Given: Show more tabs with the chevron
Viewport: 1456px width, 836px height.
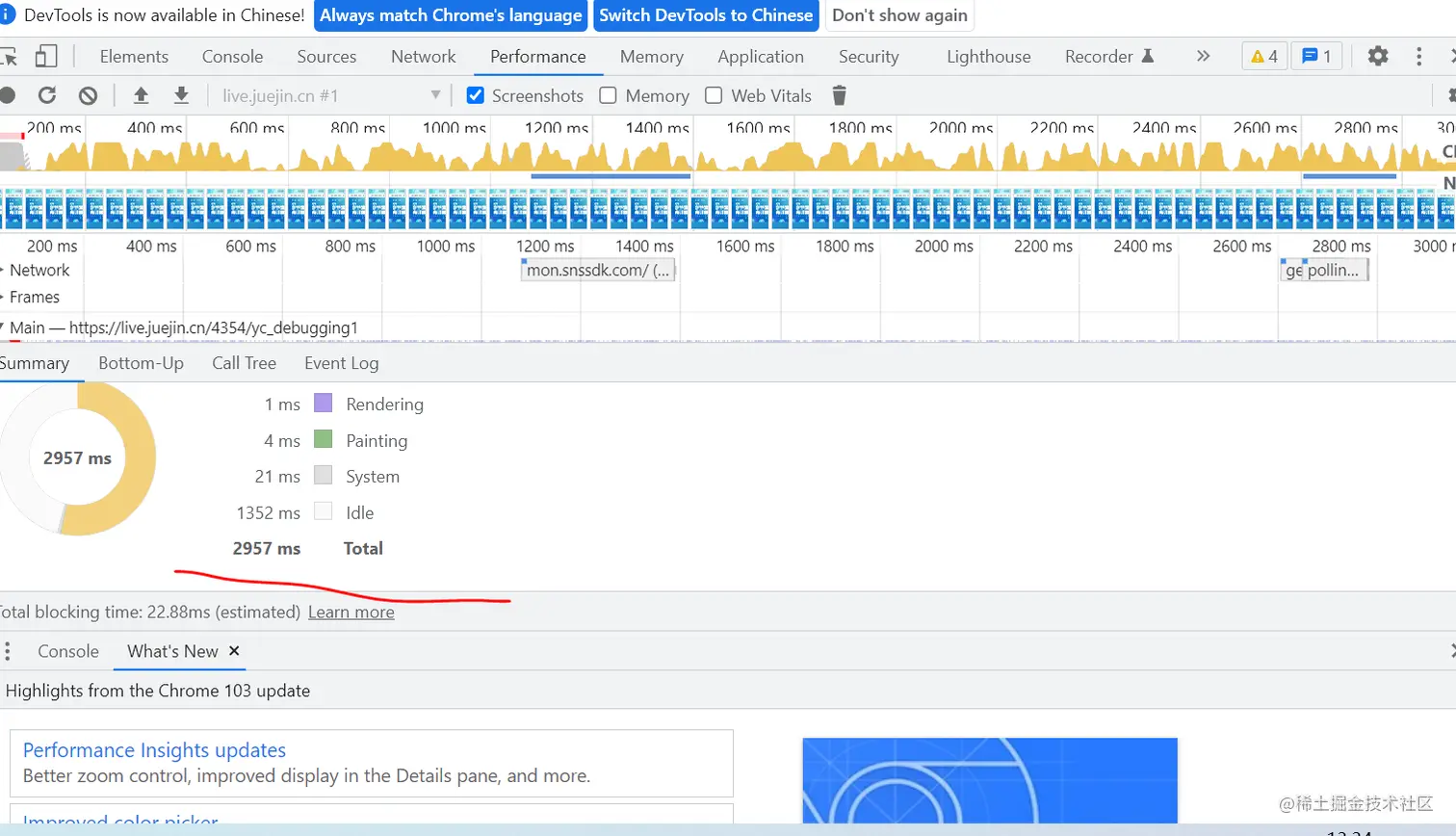Looking at the screenshot, I should (1203, 56).
